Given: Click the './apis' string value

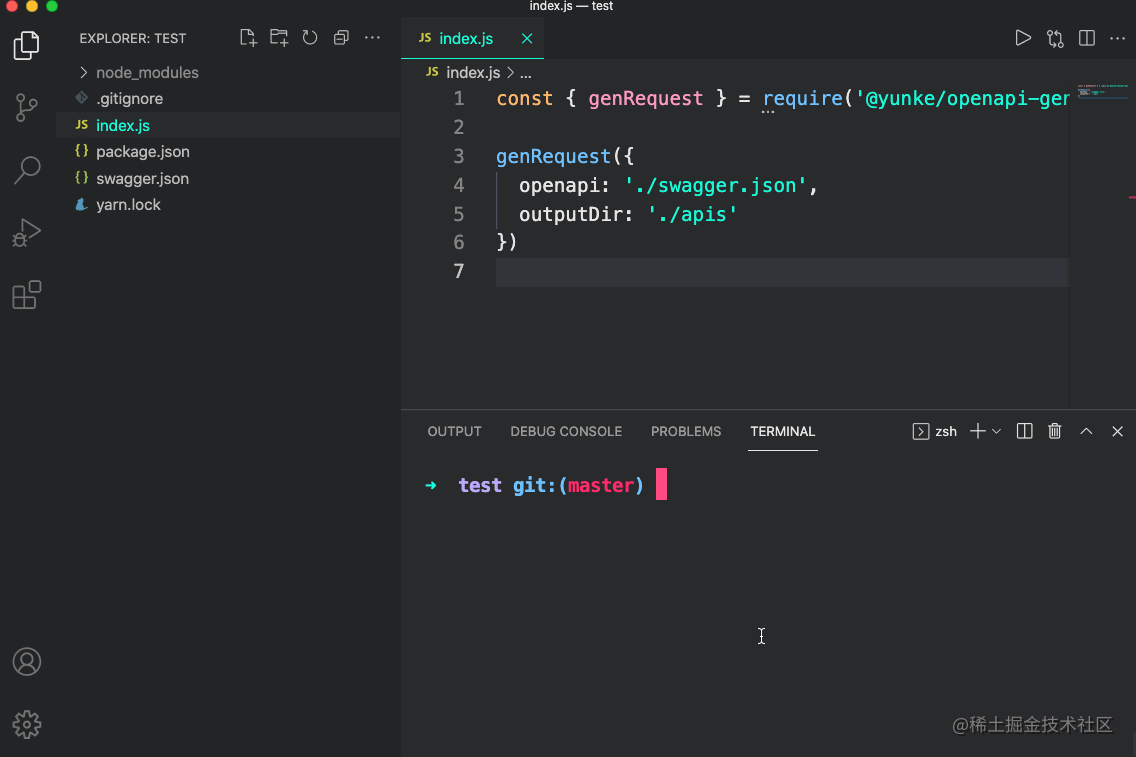Looking at the screenshot, I should point(692,214).
